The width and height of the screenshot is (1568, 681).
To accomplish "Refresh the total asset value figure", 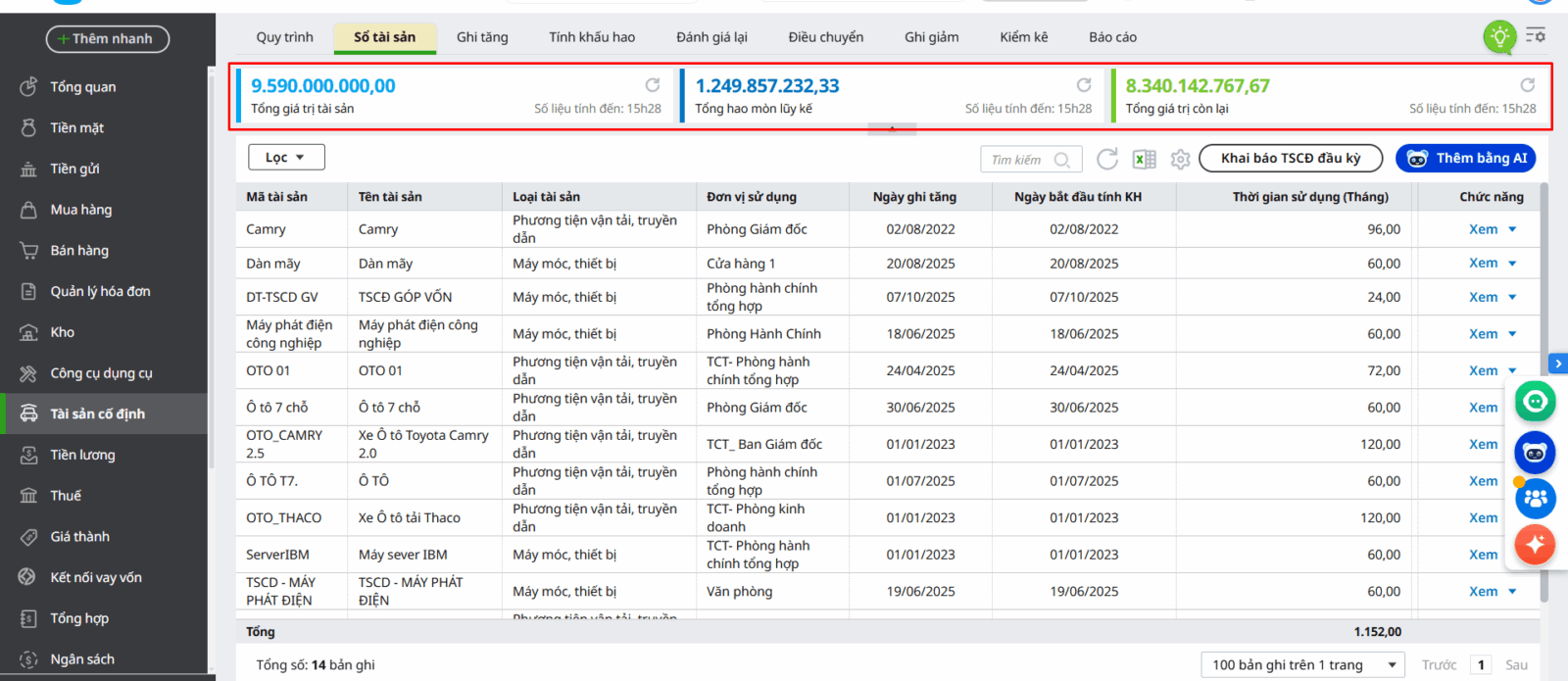I will coord(653,85).
